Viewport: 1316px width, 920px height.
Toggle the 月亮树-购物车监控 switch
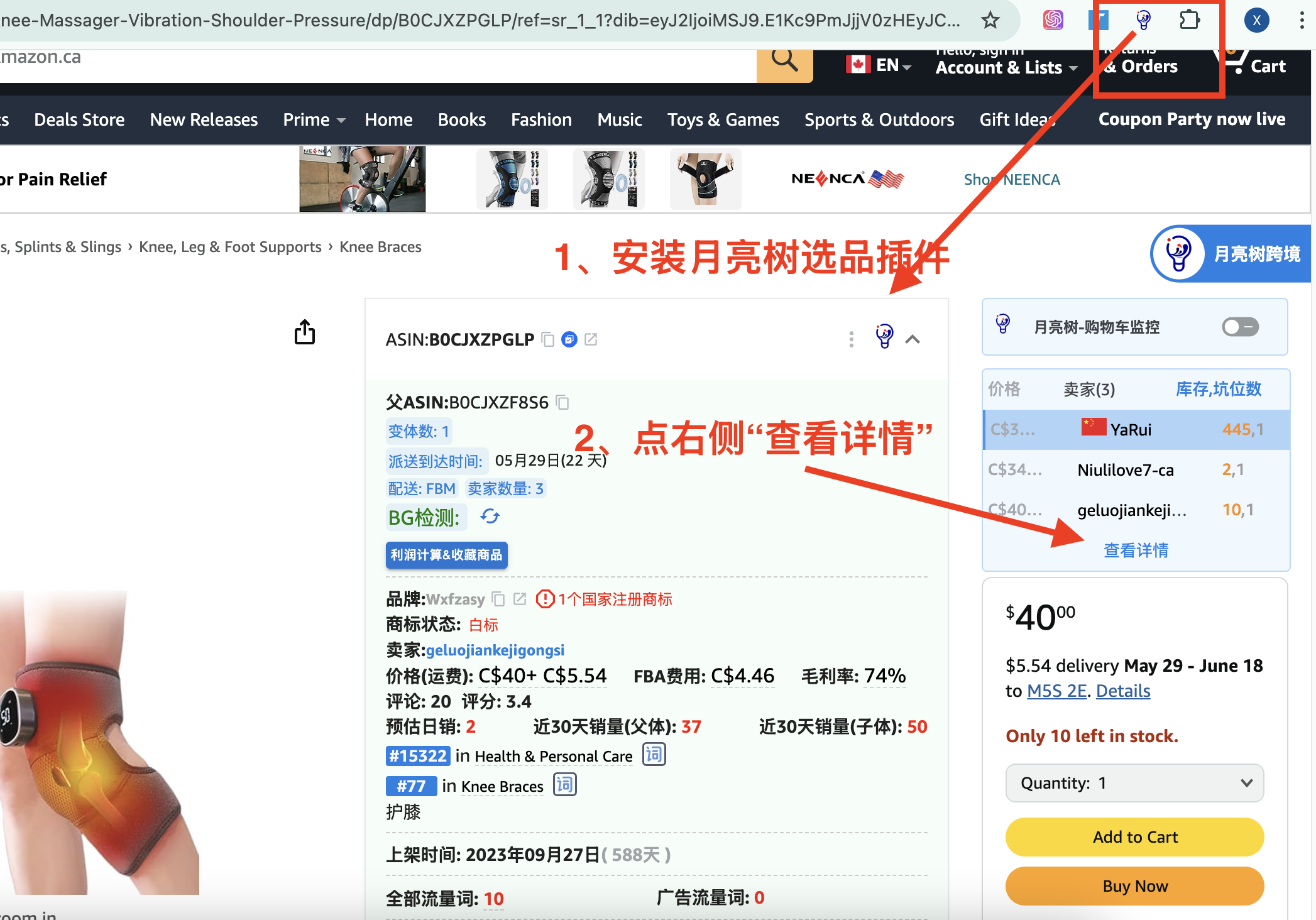pos(1241,327)
